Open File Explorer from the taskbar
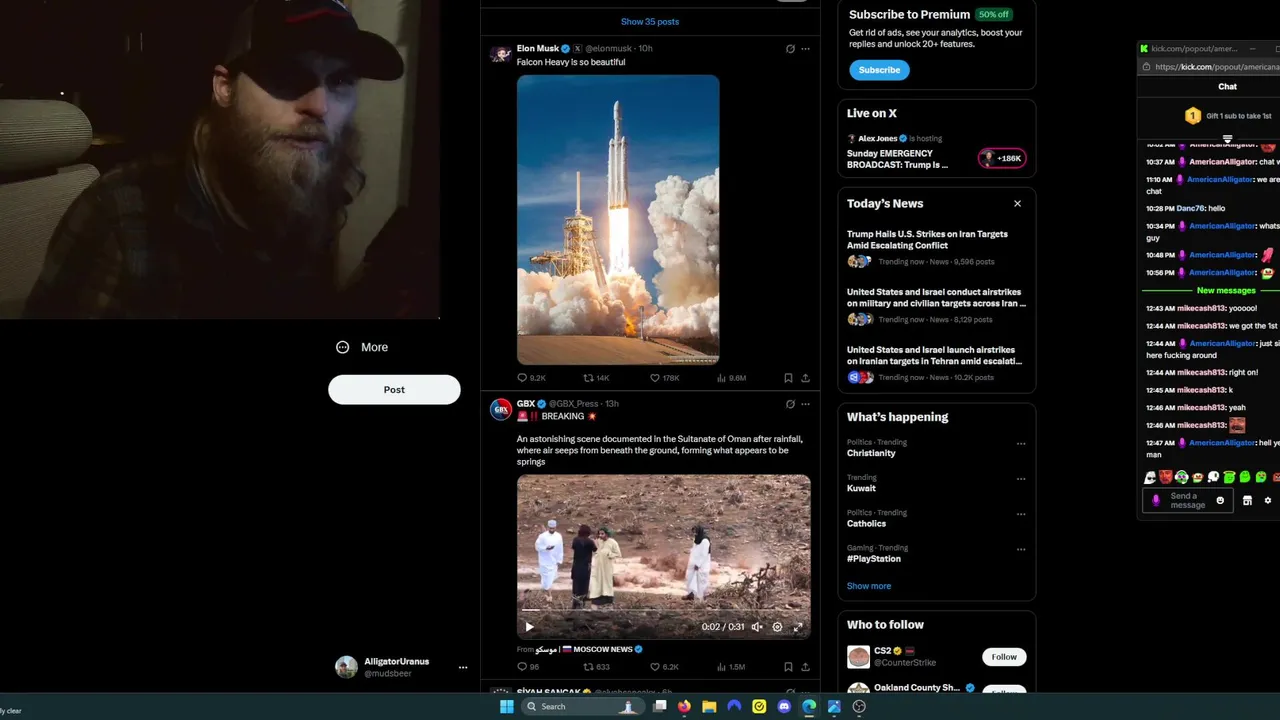This screenshot has height=720, width=1280. click(709, 707)
